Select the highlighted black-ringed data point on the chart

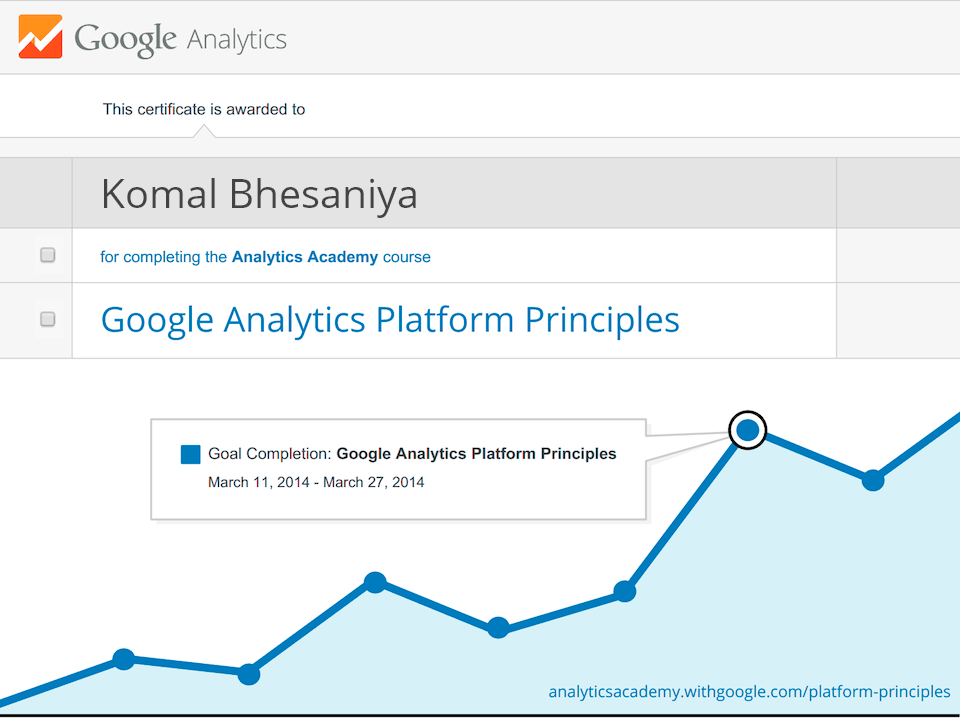coord(747,431)
